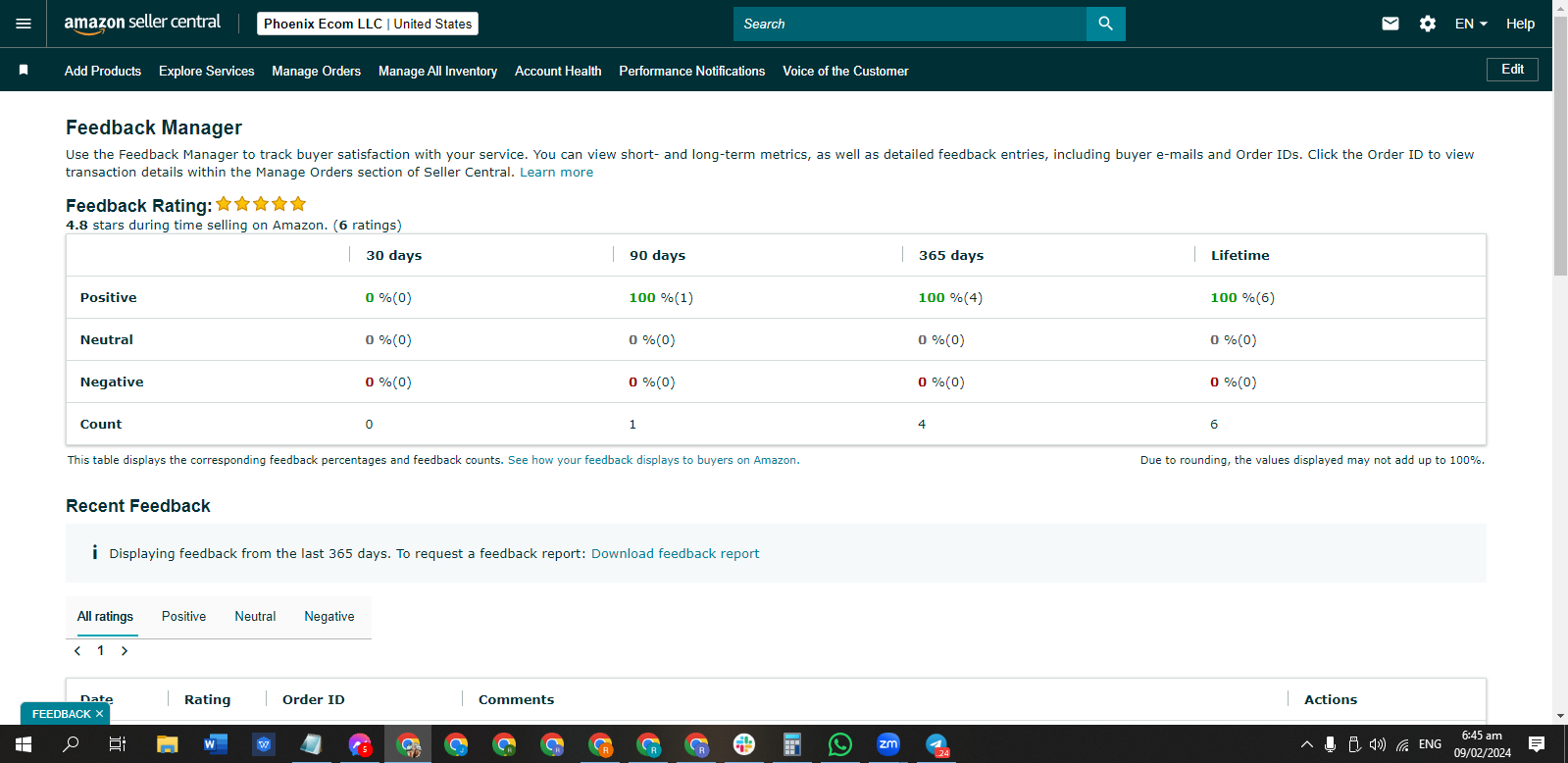Go to previous feedback page arrow
Image resolution: width=1568 pixels, height=763 pixels.
[x=77, y=650]
